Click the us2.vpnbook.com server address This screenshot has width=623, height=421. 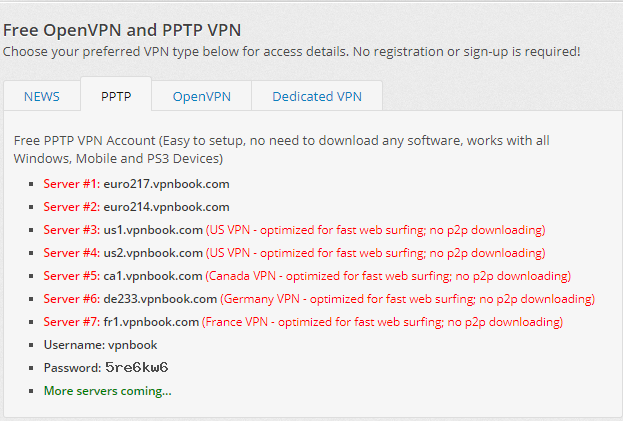153,253
